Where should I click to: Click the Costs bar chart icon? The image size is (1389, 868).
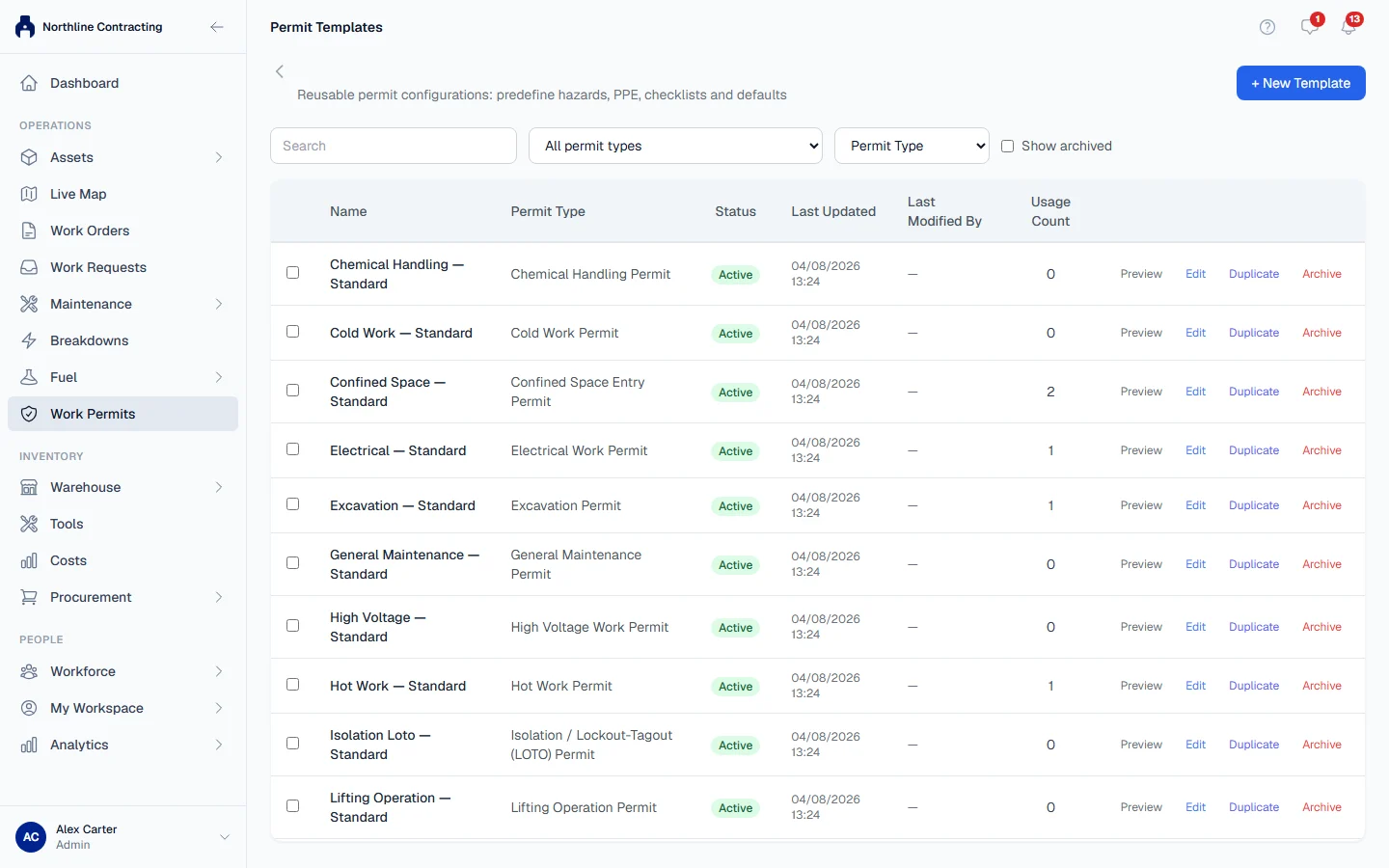29,560
